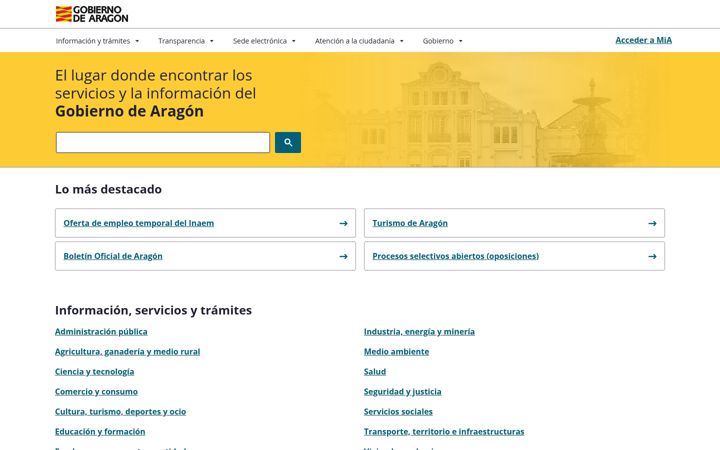Select Servicios sociales
Screen dimensions: 720x450
click(398, 411)
